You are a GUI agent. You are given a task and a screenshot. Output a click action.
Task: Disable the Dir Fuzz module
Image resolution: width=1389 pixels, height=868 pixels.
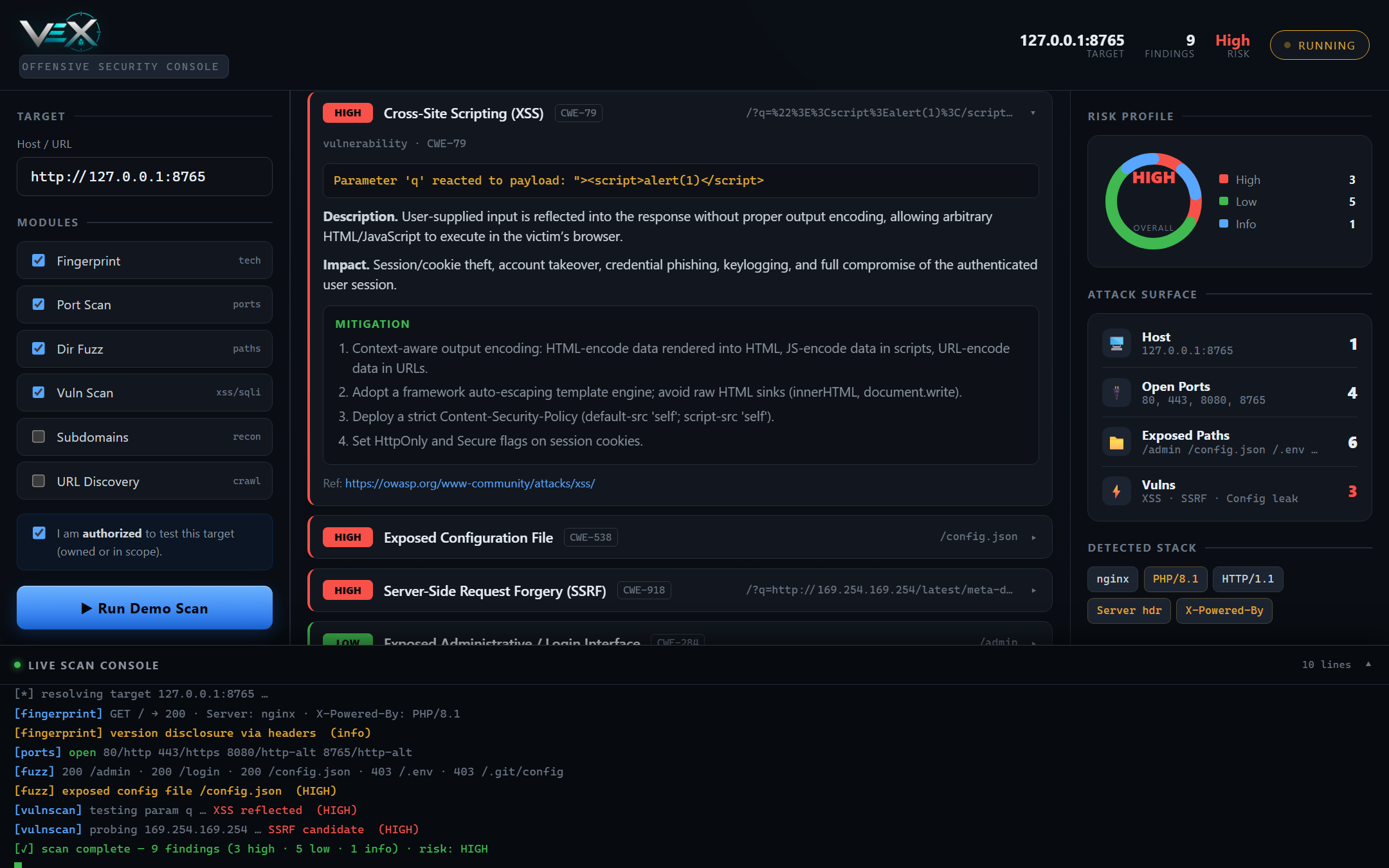tap(39, 348)
